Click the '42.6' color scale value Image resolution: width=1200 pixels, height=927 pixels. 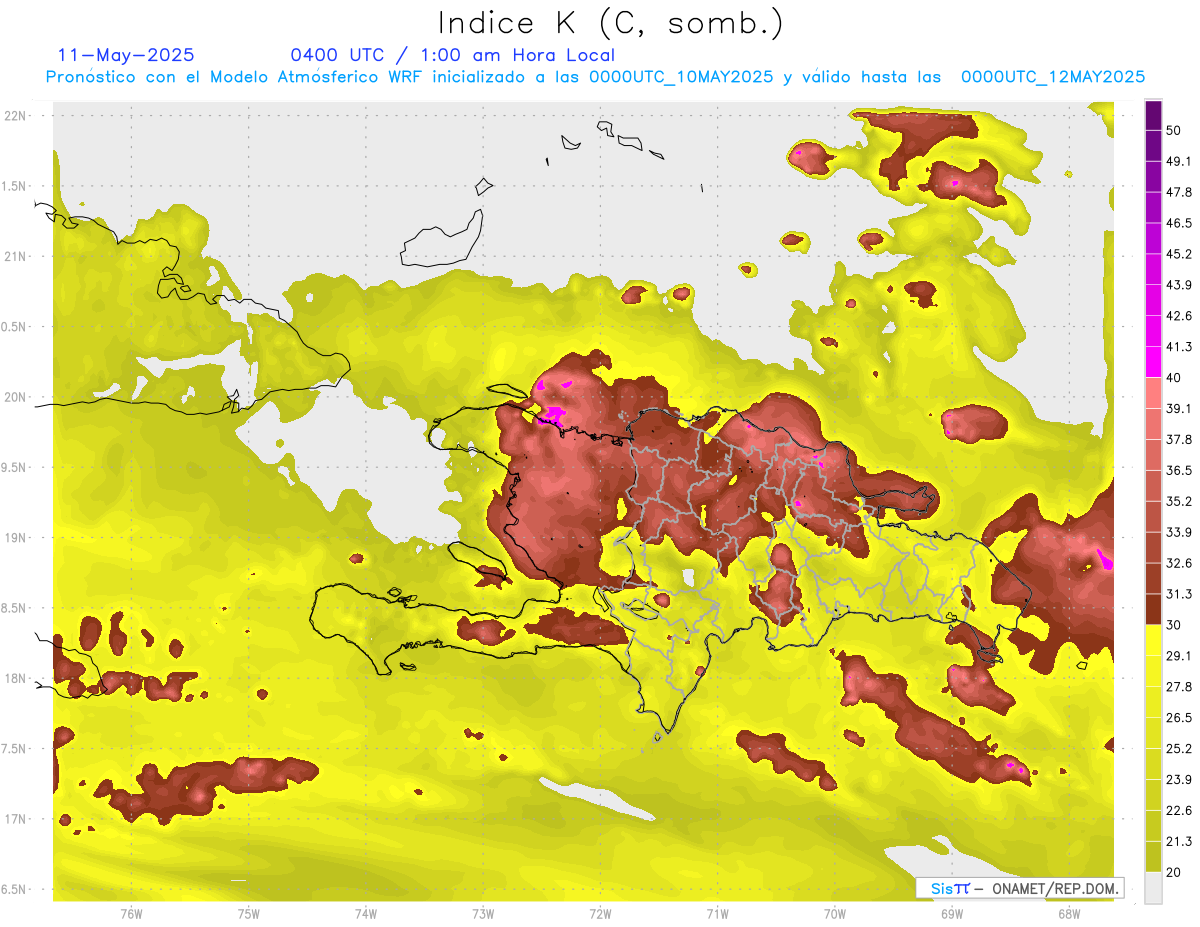tap(1179, 316)
